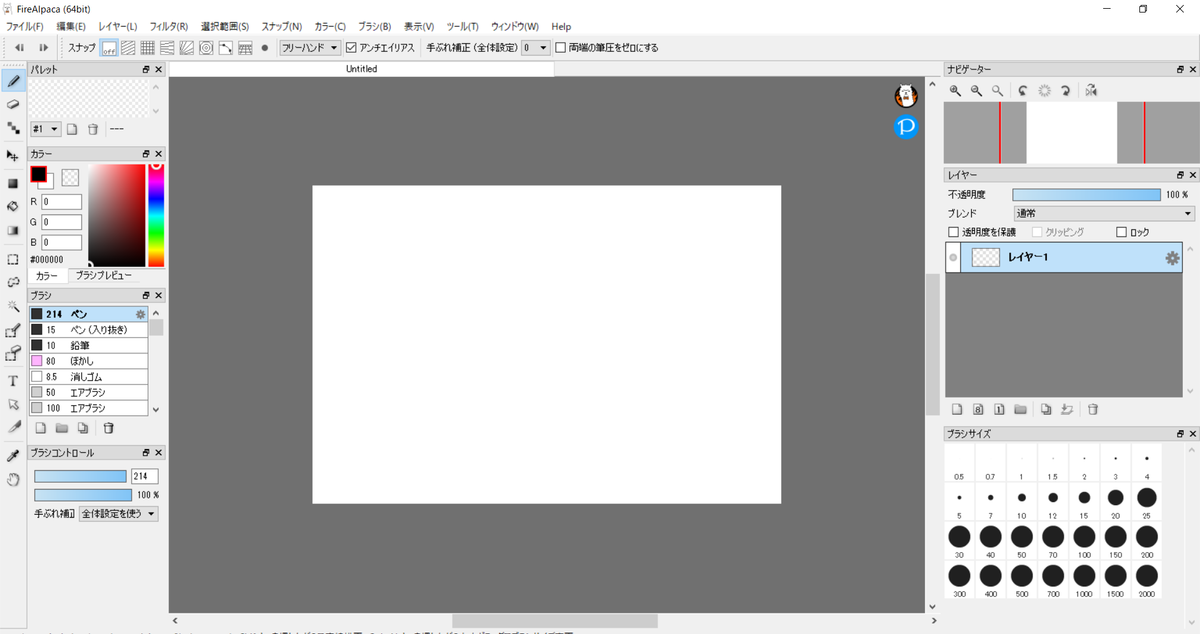
Task: Click brush size 214 input field
Action: [x=144, y=476]
